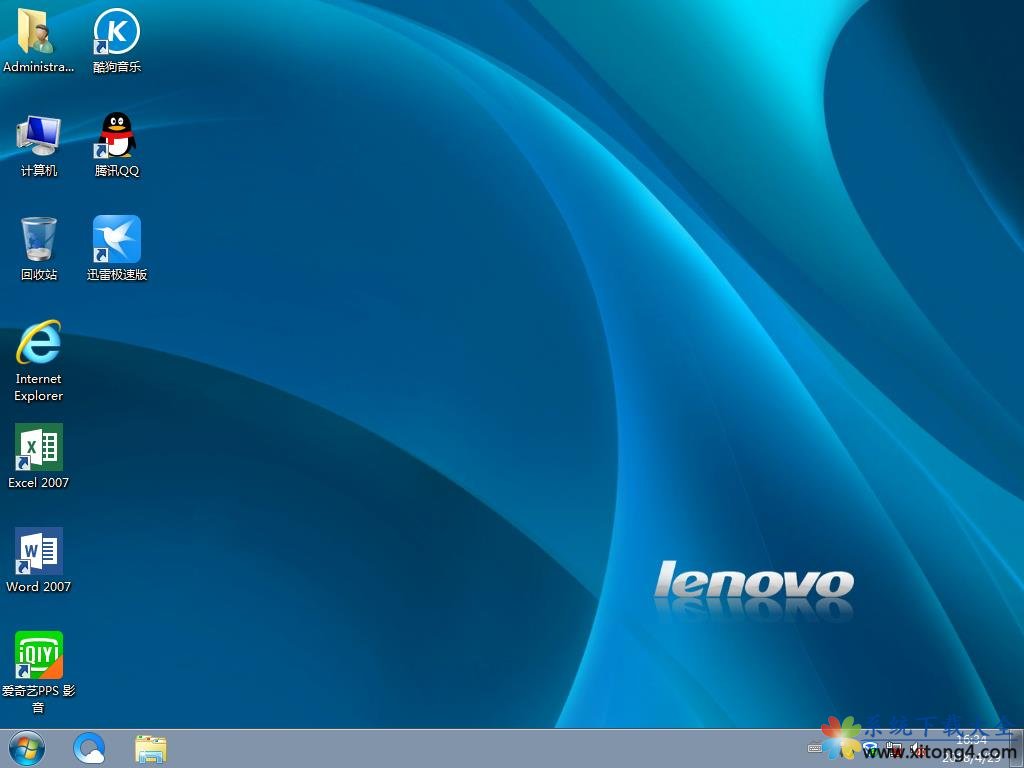Open the Windows Start menu orb

(26, 748)
